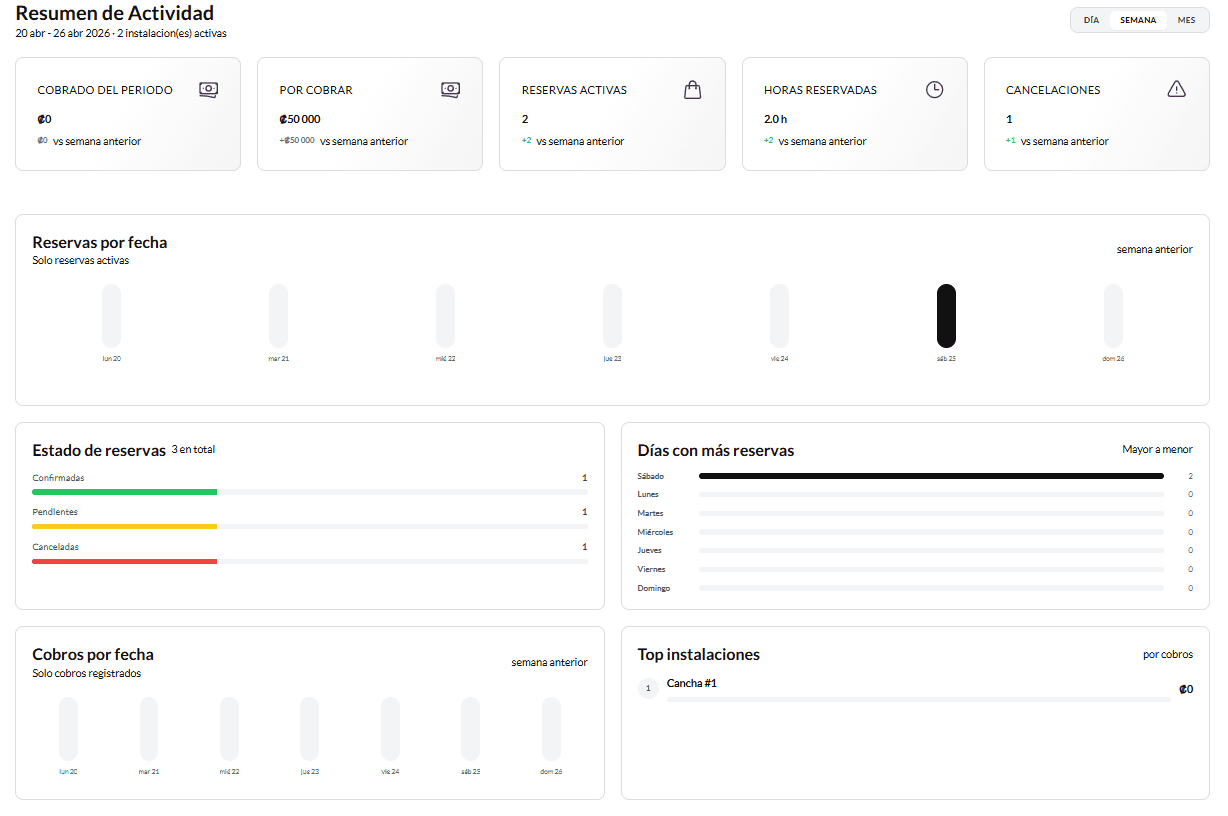Click the cash icon in Cobrado del periodo card
This screenshot has width=1228, height=816.
click(x=208, y=90)
